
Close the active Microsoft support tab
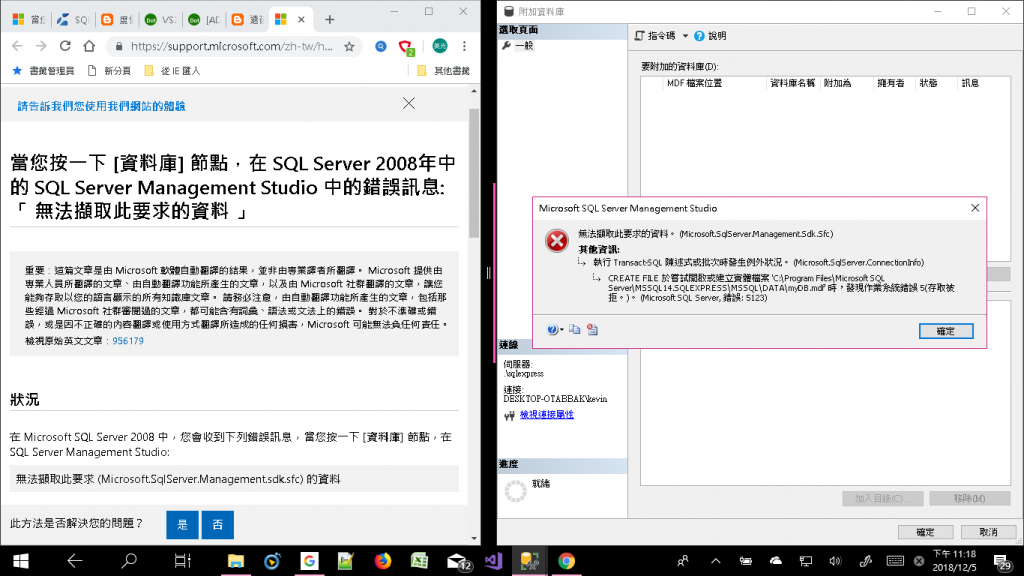(x=301, y=20)
